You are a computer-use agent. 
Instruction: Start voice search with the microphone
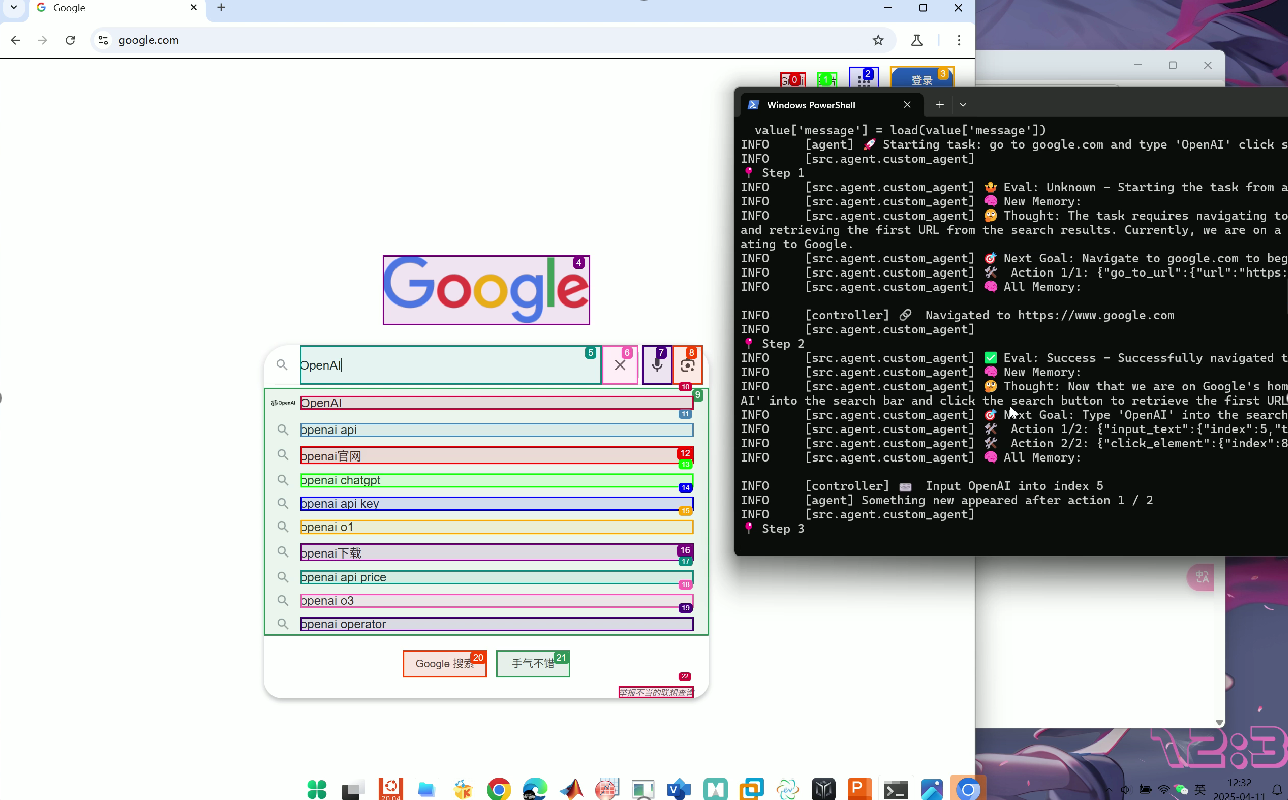(657, 366)
